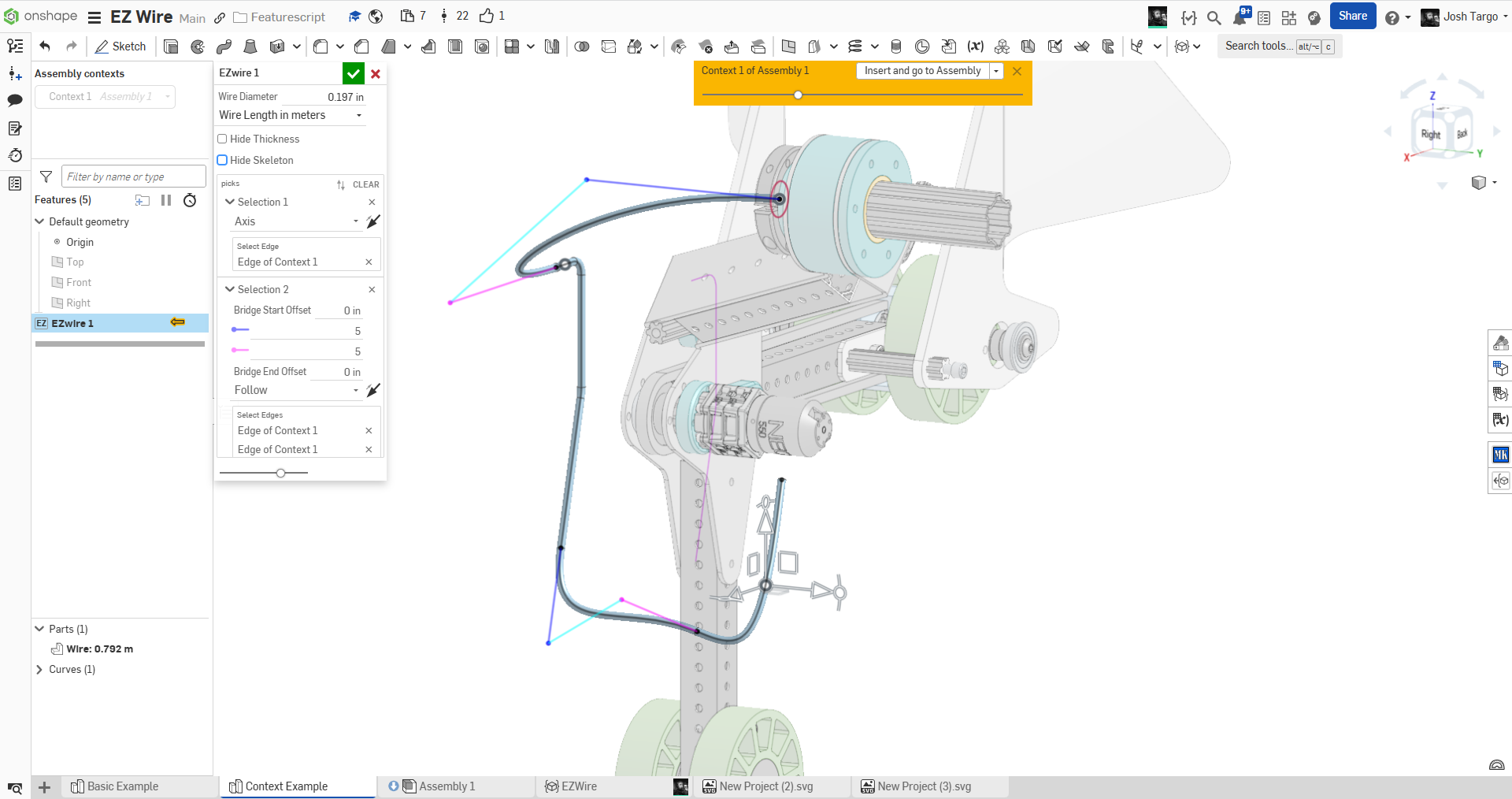1512x799 pixels.
Task: Cancel the EZwire 1 dialog
Action: pos(376,73)
